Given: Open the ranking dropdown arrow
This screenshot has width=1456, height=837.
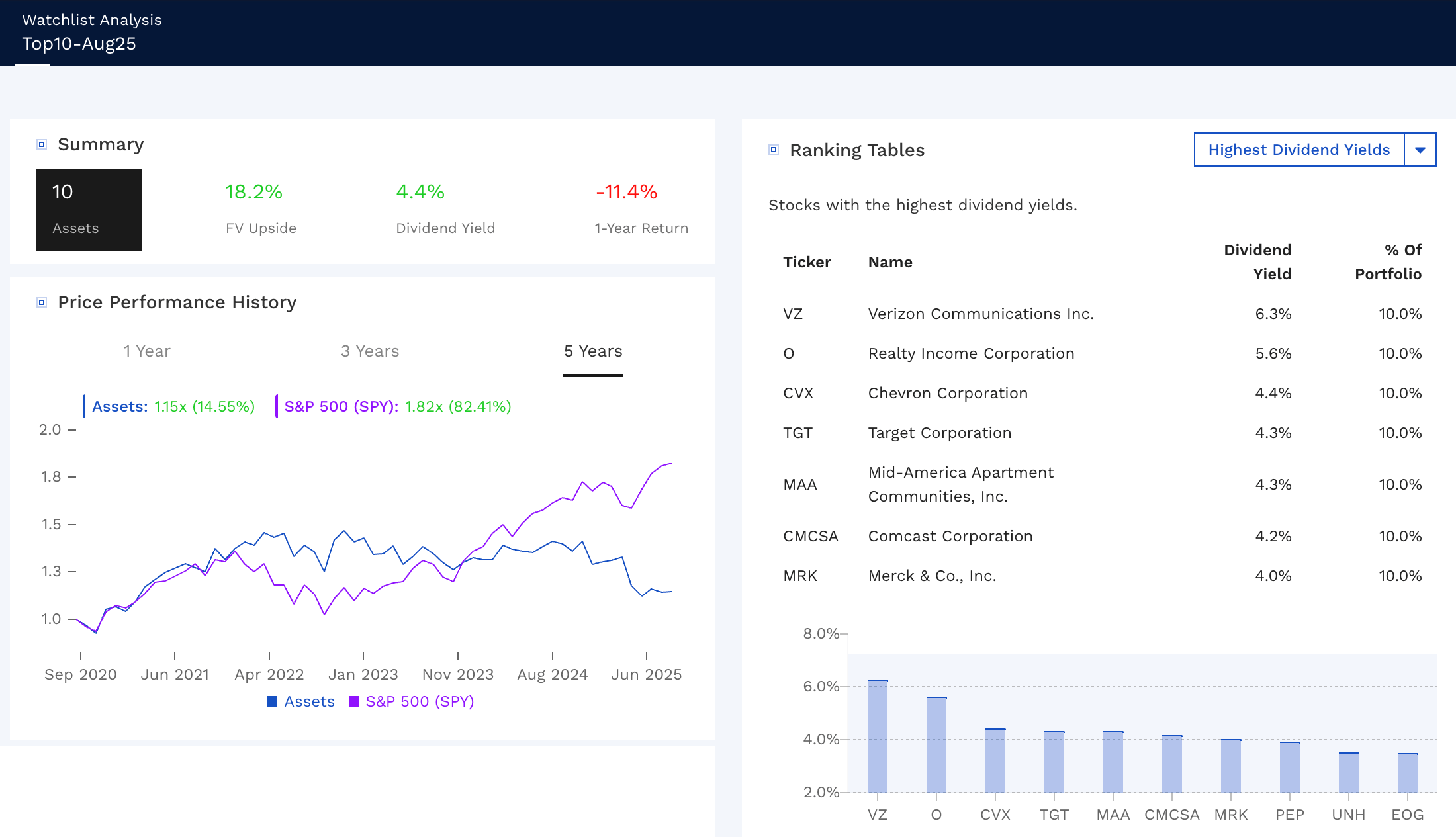Looking at the screenshot, I should pyautogui.click(x=1420, y=150).
